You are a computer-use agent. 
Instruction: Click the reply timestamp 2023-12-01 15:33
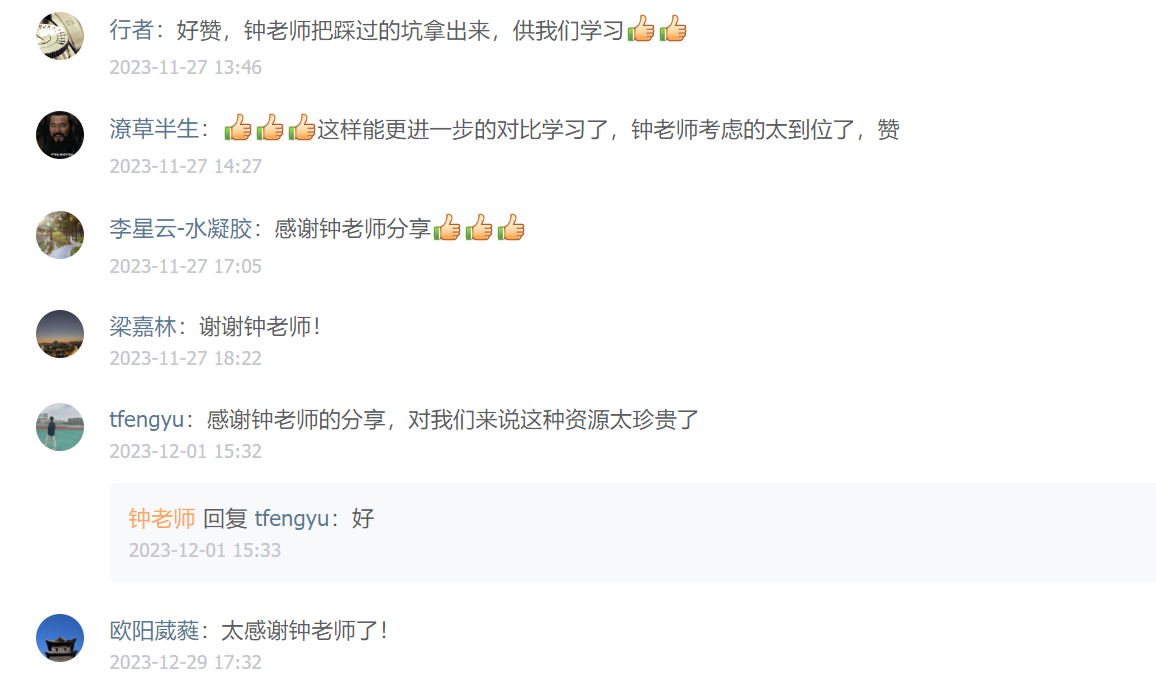click(x=205, y=551)
